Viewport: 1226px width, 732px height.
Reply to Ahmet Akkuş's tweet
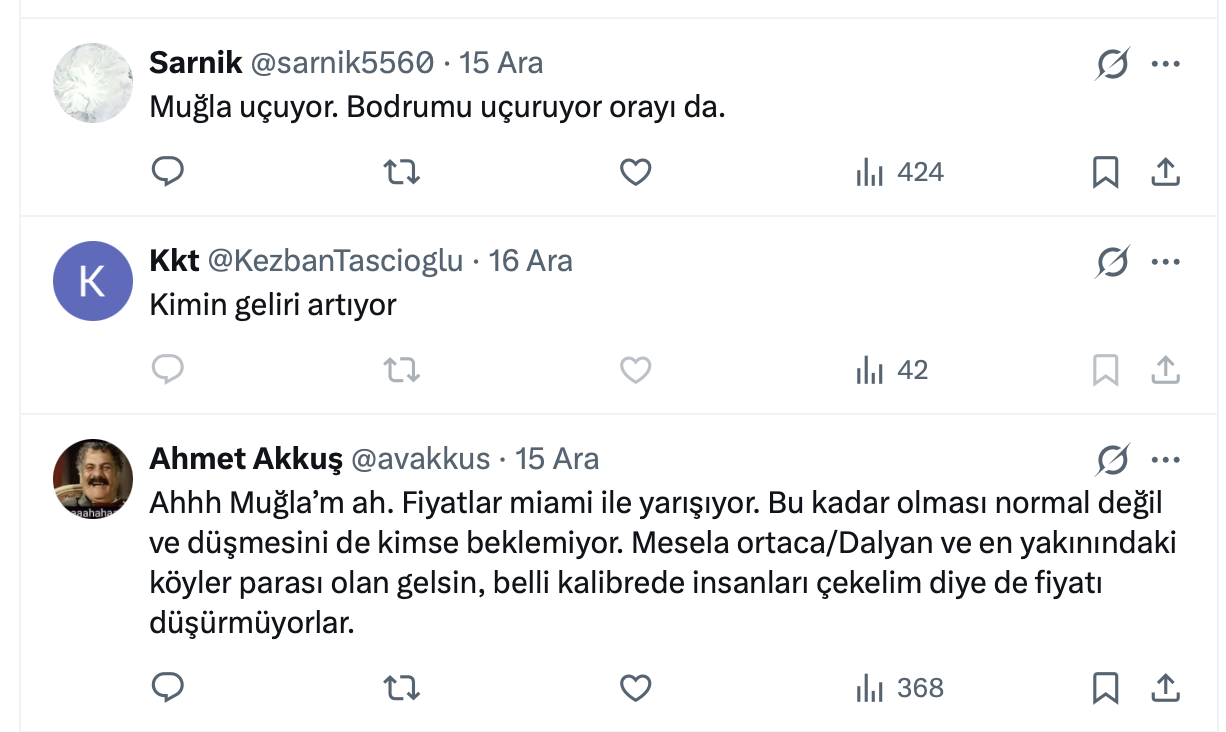coord(167,688)
